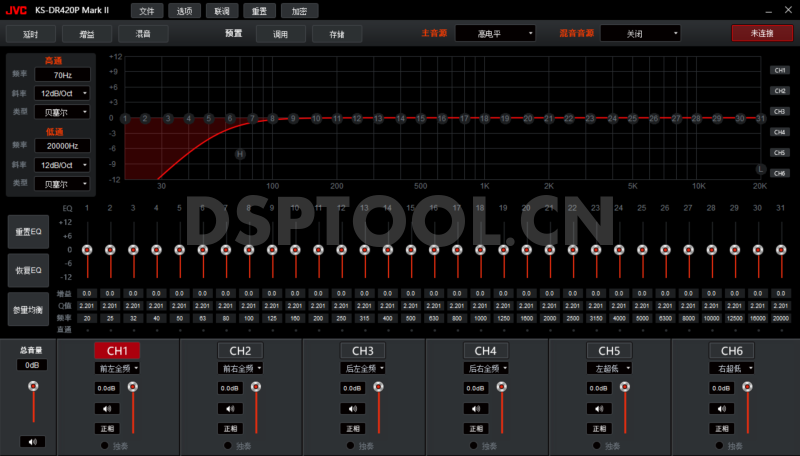Click the EQ band 1 gain slider handle

coord(87,249)
